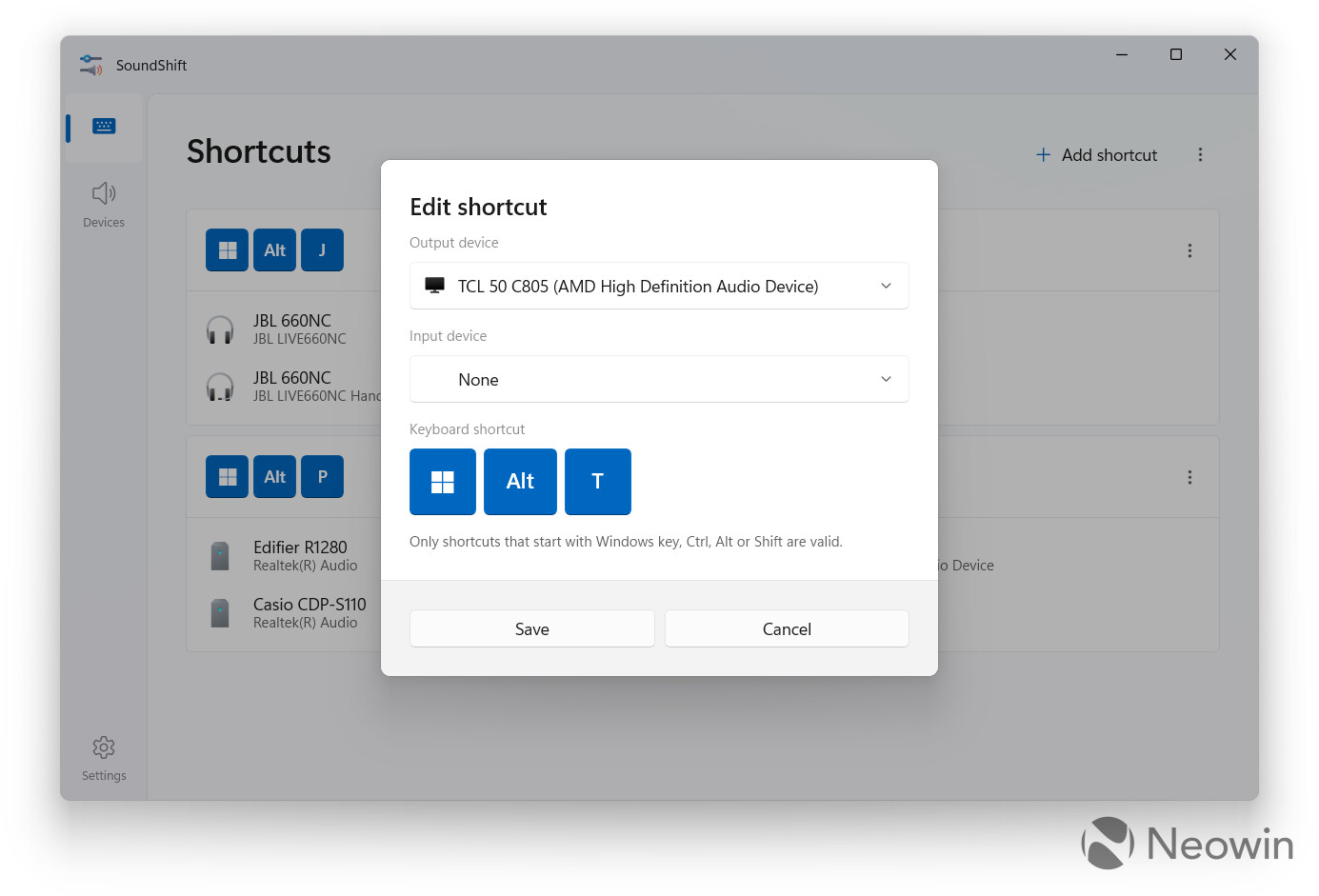
Task: Open more options for the Win Alt J shortcut
Action: (x=1189, y=250)
